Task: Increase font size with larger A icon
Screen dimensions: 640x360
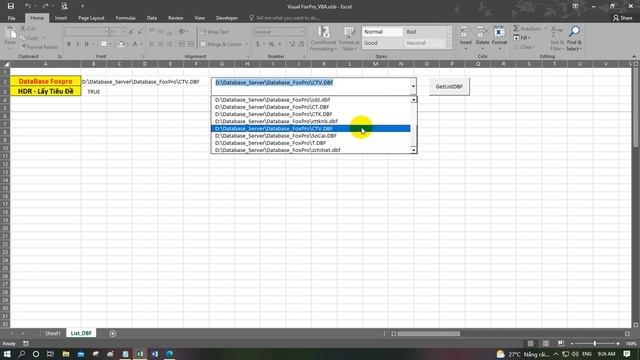Action: pyautogui.click(x=131, y=31)
